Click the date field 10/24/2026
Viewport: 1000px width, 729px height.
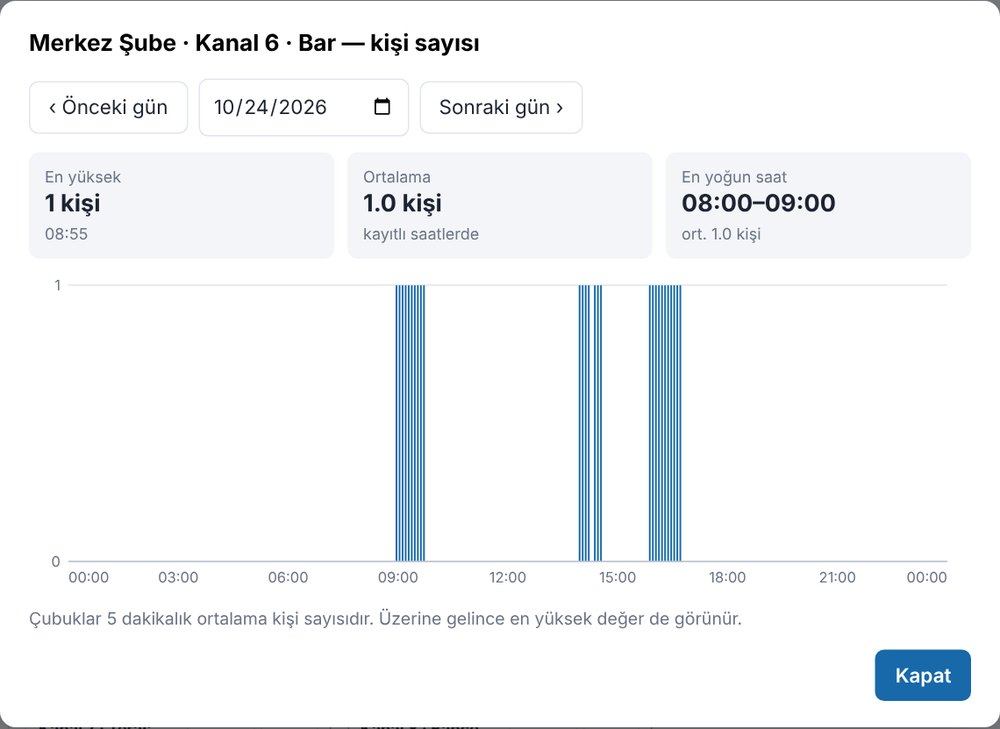click(x=304, y=107)
